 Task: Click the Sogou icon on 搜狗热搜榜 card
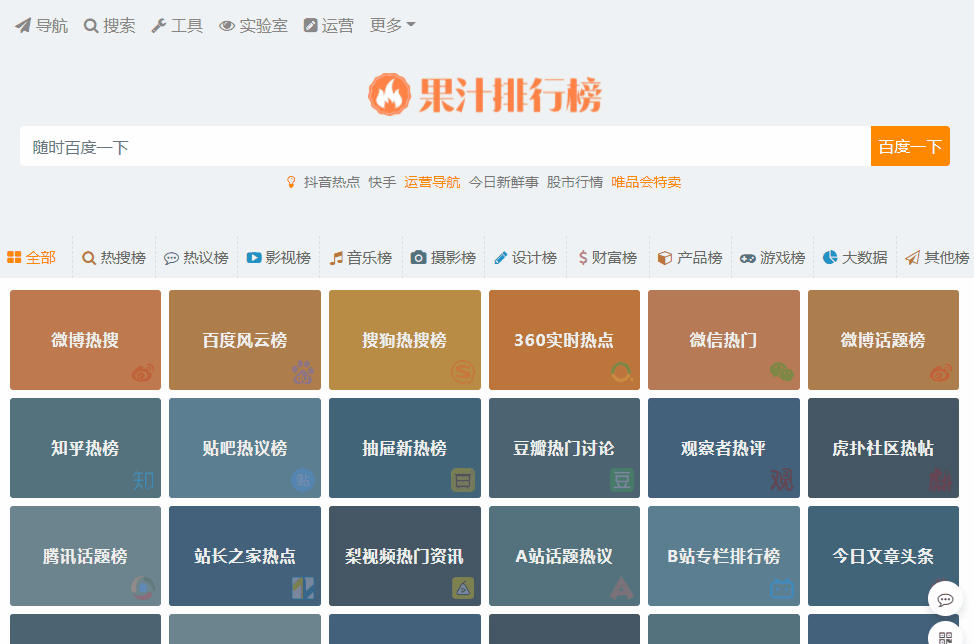pos(463,372)
